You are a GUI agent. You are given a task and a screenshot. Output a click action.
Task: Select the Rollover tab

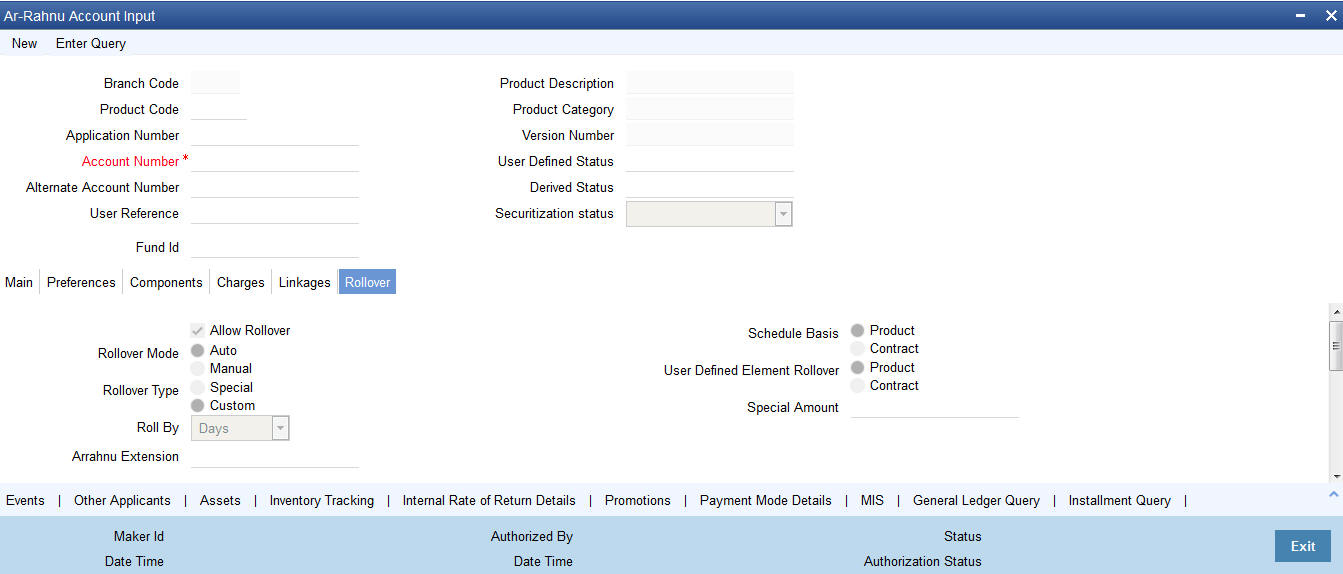tap(368, 282)
